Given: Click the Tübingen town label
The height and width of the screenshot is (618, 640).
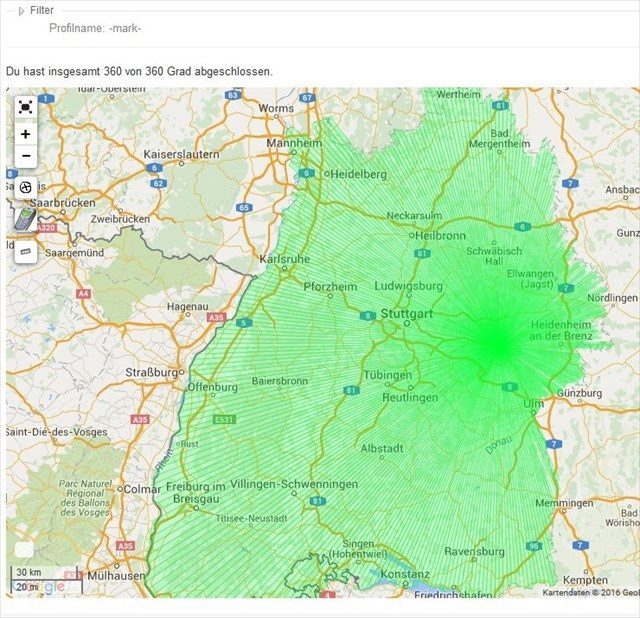Looking at the screenshot, I should (x=388, y=375).
